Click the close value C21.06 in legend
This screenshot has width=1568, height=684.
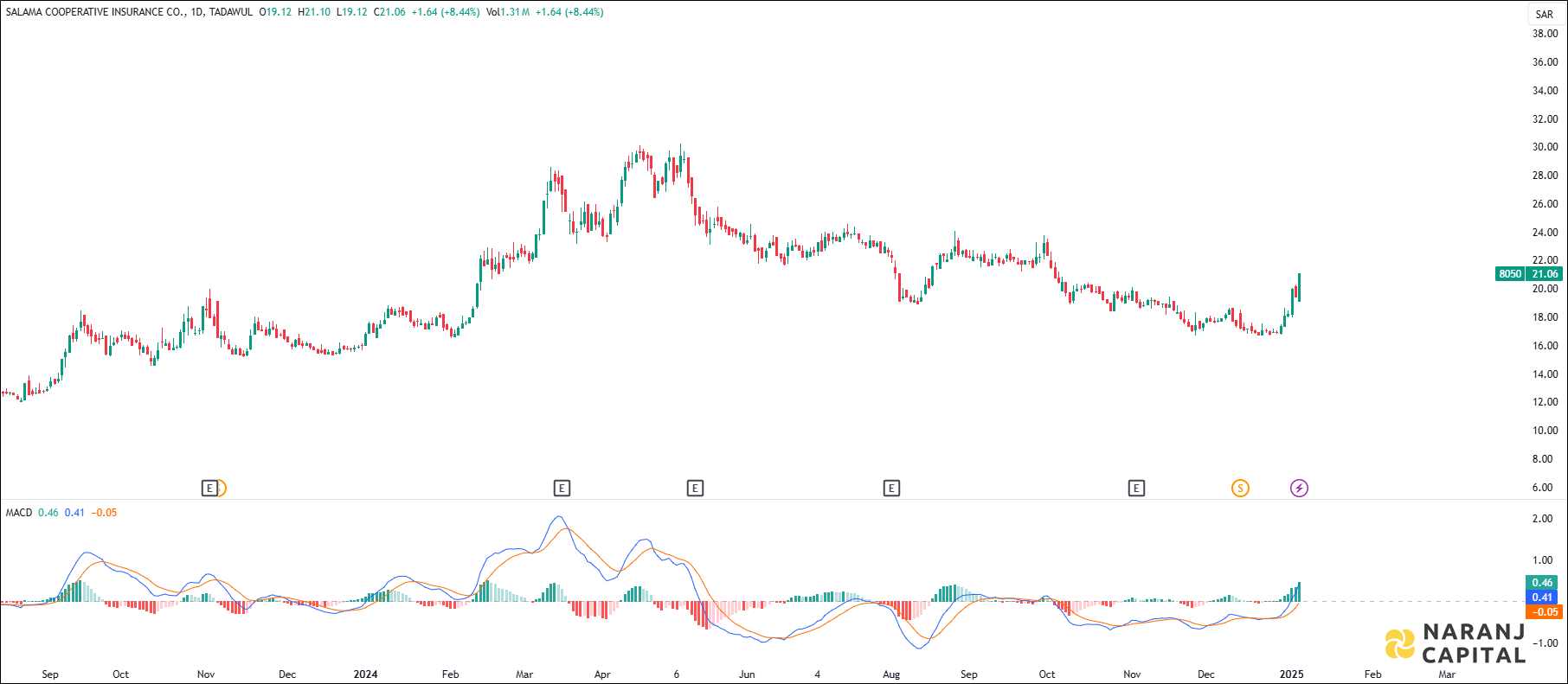point(389,12)
